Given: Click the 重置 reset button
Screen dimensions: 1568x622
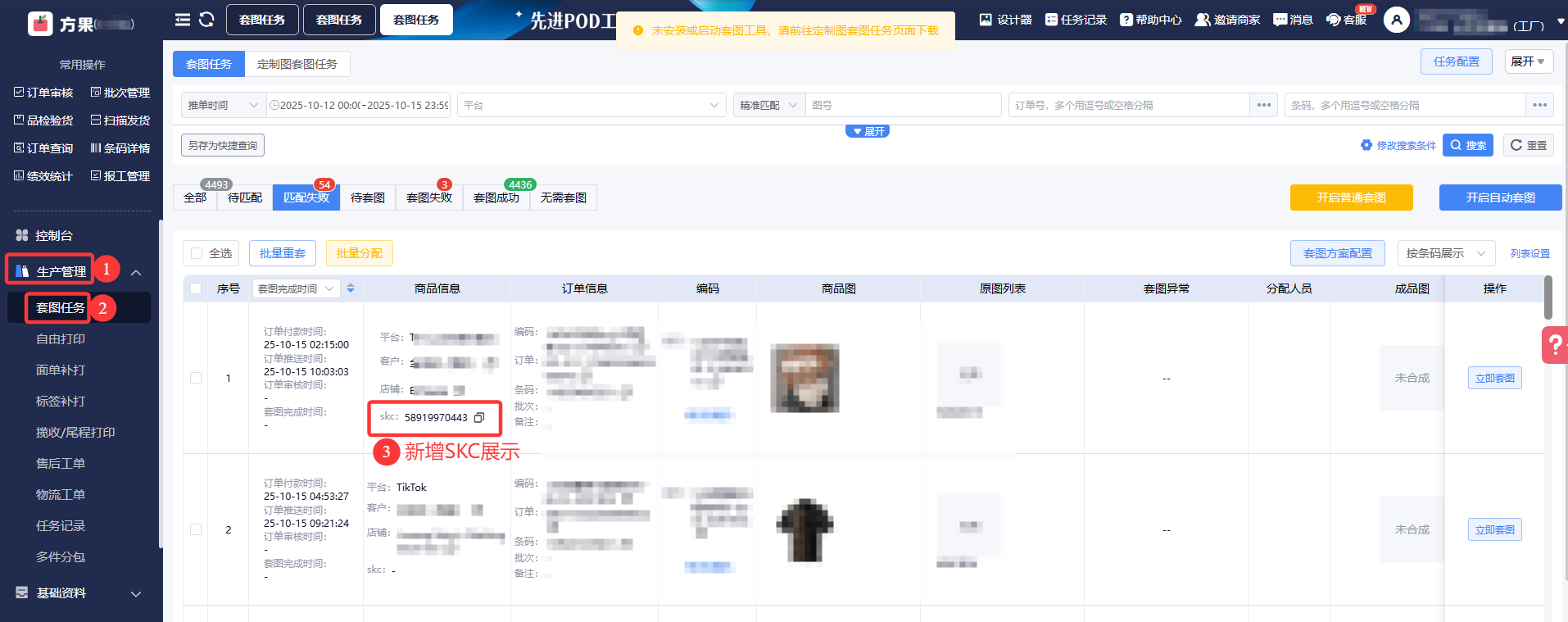Looking at the screenshot, I should (x=1529, y=145).
